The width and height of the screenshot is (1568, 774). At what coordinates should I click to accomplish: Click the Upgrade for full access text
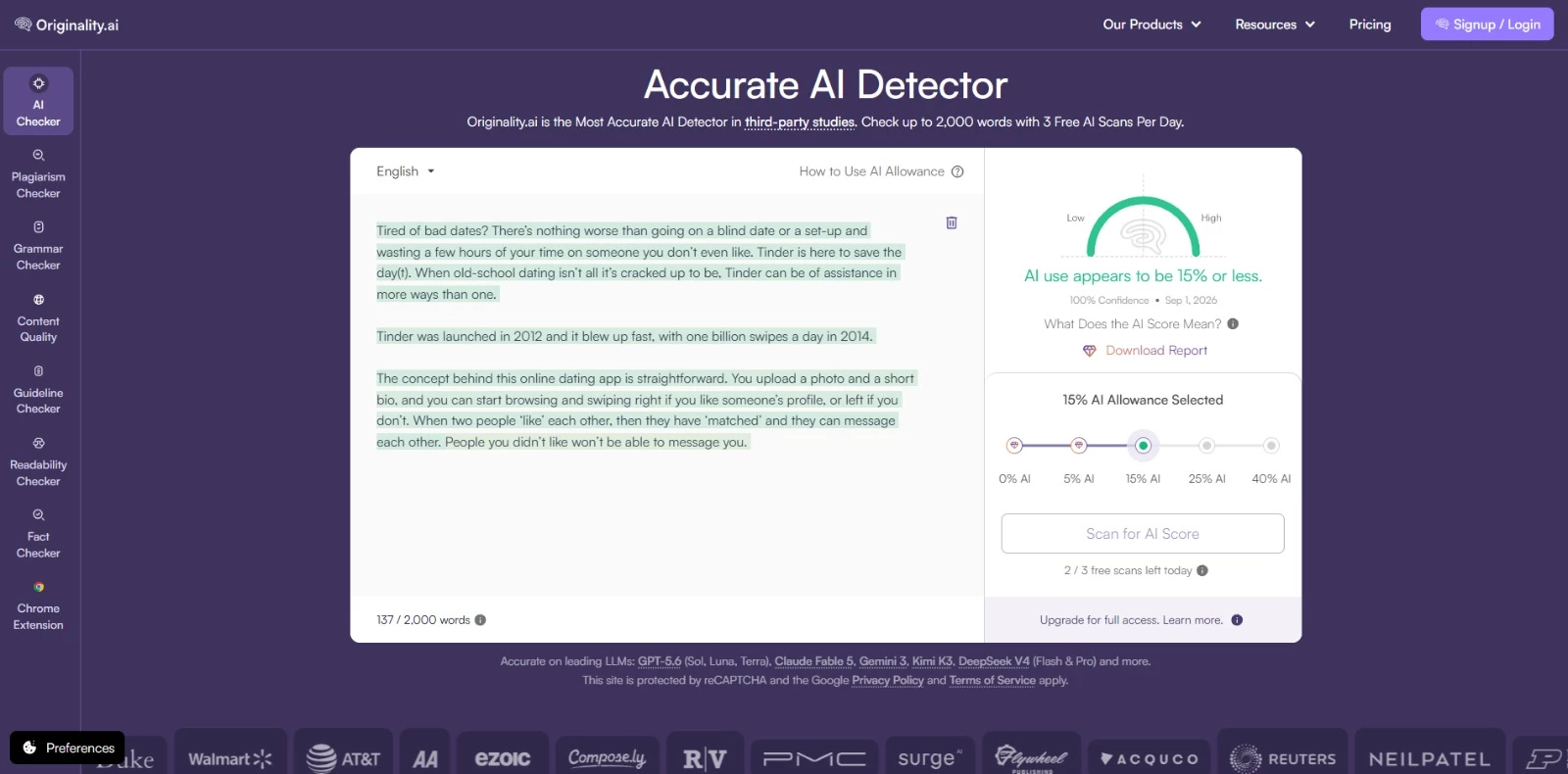click(1131, 620)
